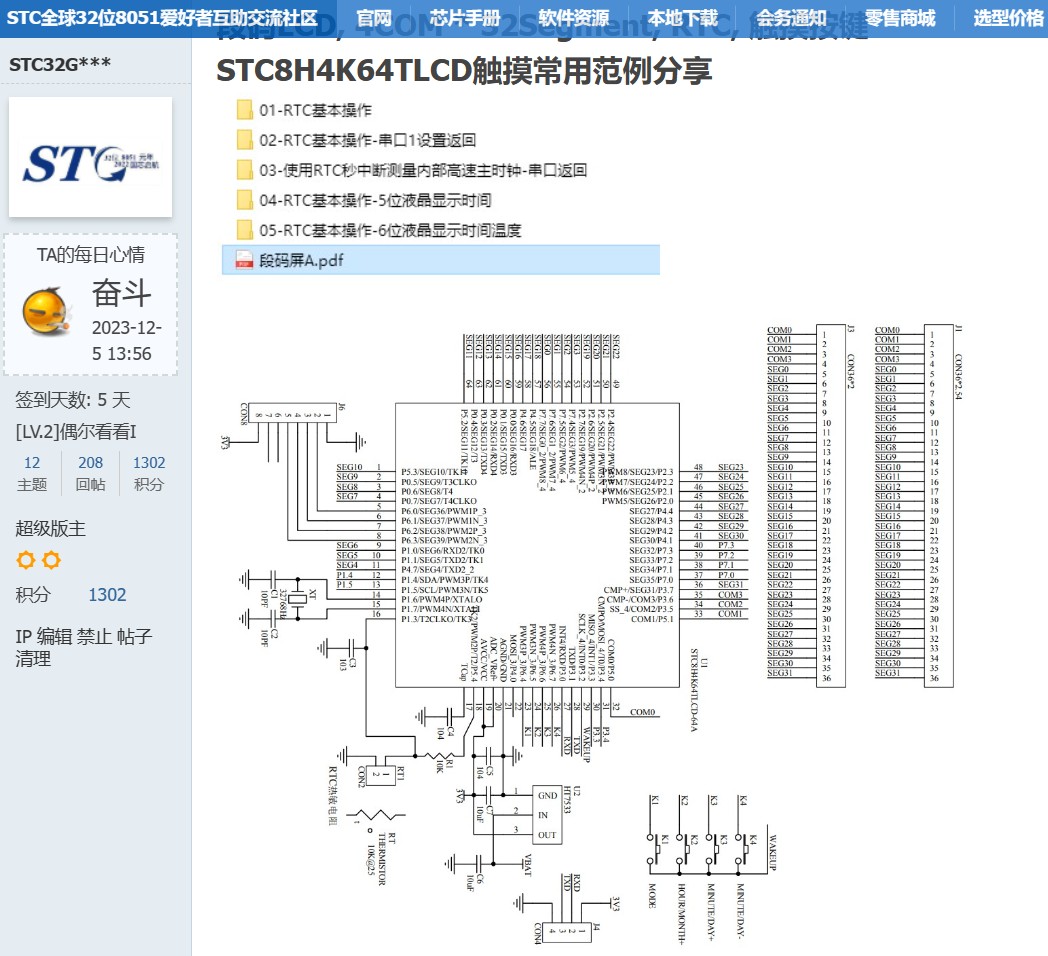Open the 会务通知 menu item
1048x956 pixels.
791,18
